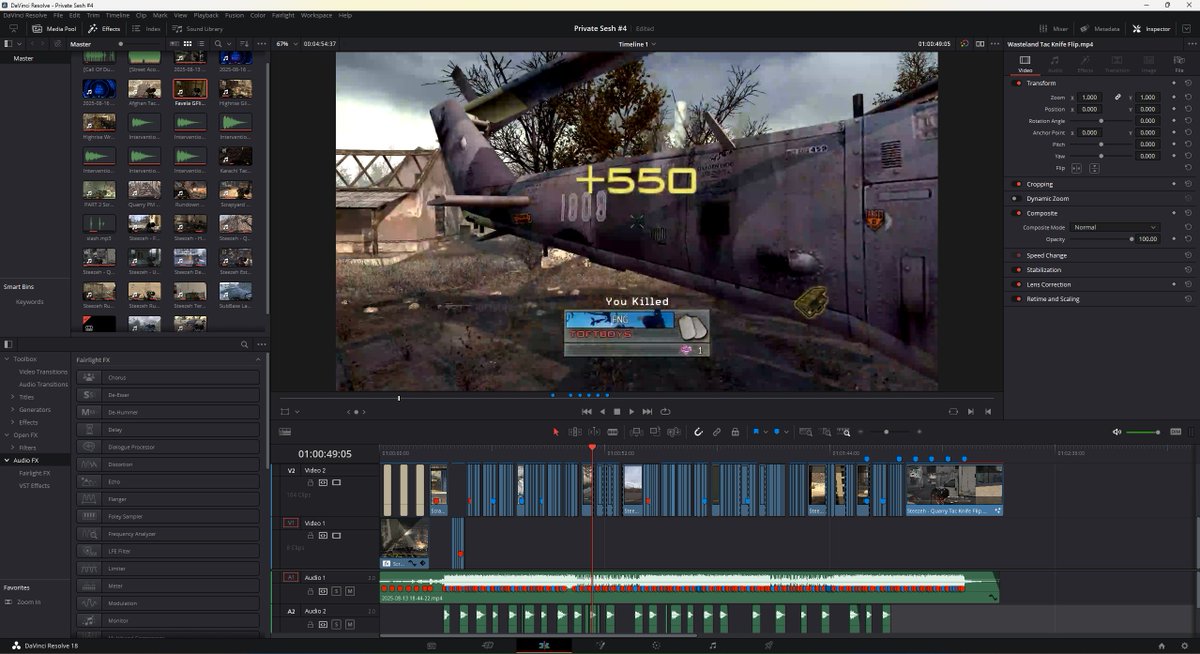Toggle Composite enable switch
The image size is (1200, 654).
point(1018,213)
